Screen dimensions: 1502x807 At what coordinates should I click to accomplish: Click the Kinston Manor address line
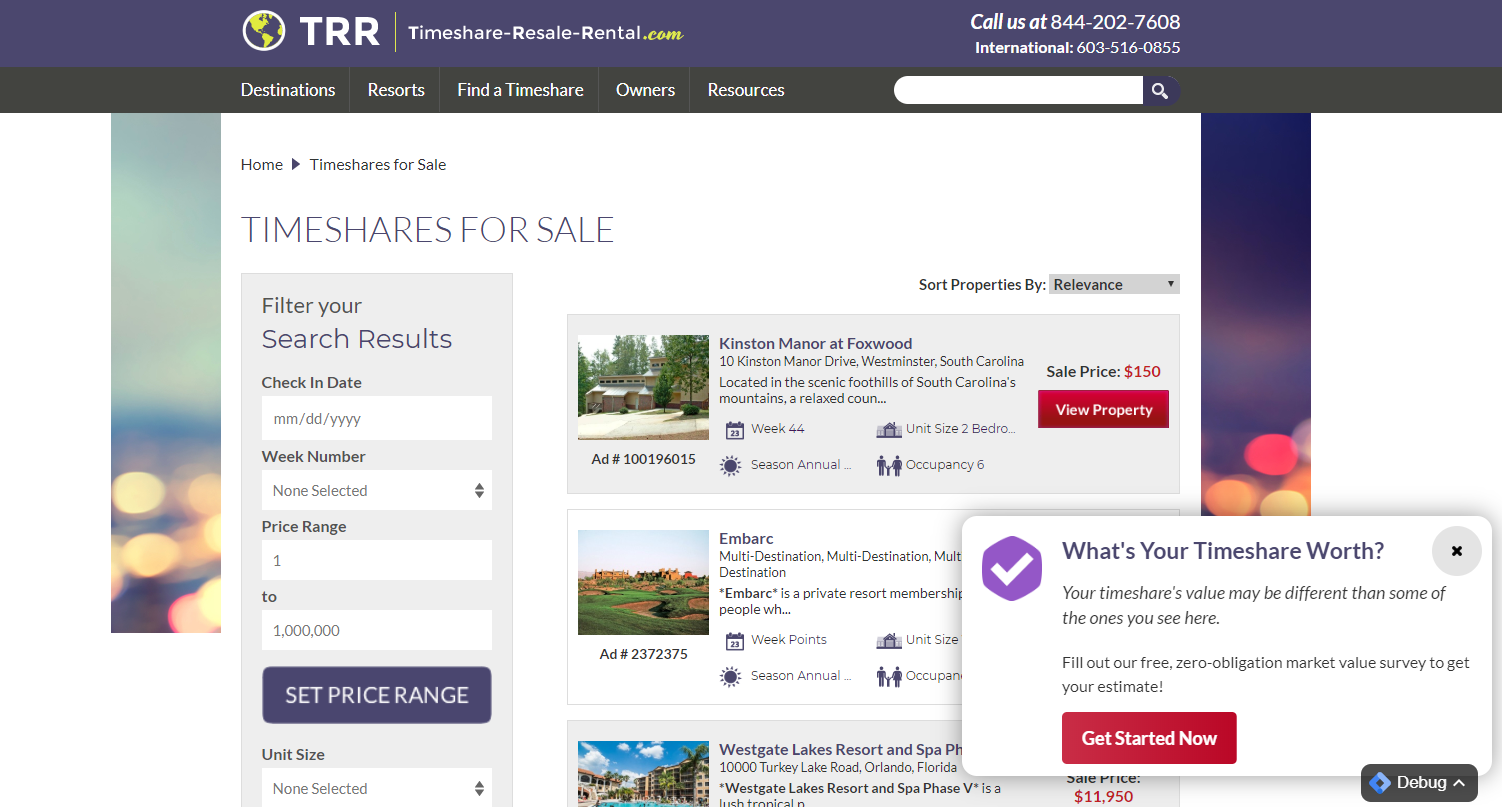click(x=871, y=361)
